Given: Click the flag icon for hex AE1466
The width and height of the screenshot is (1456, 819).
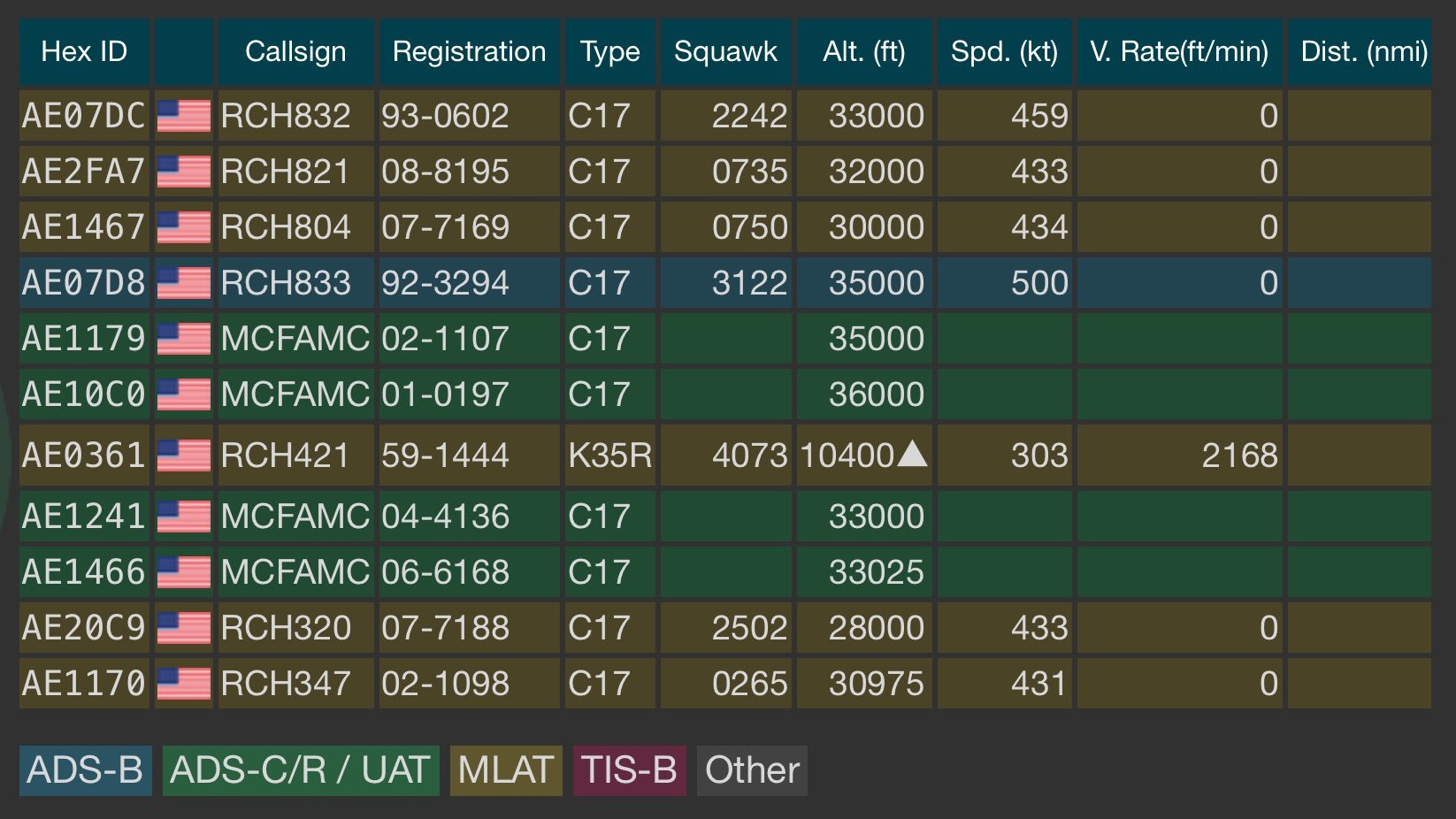Looking at the screenshot, I should click(x=184, y=572).
